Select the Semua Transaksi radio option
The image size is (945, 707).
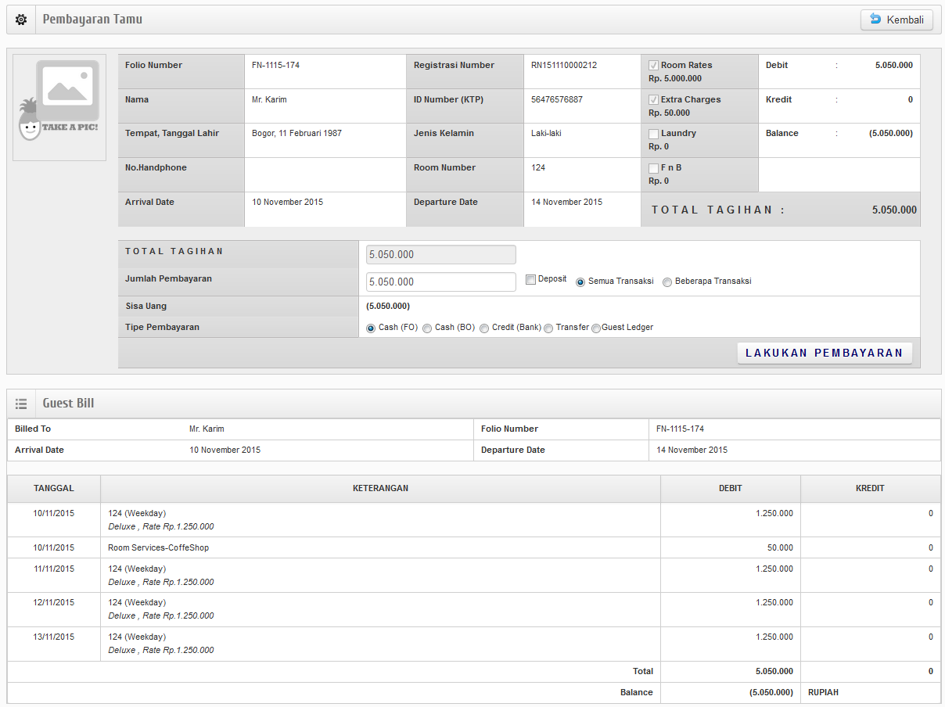(x=580, y=282)
